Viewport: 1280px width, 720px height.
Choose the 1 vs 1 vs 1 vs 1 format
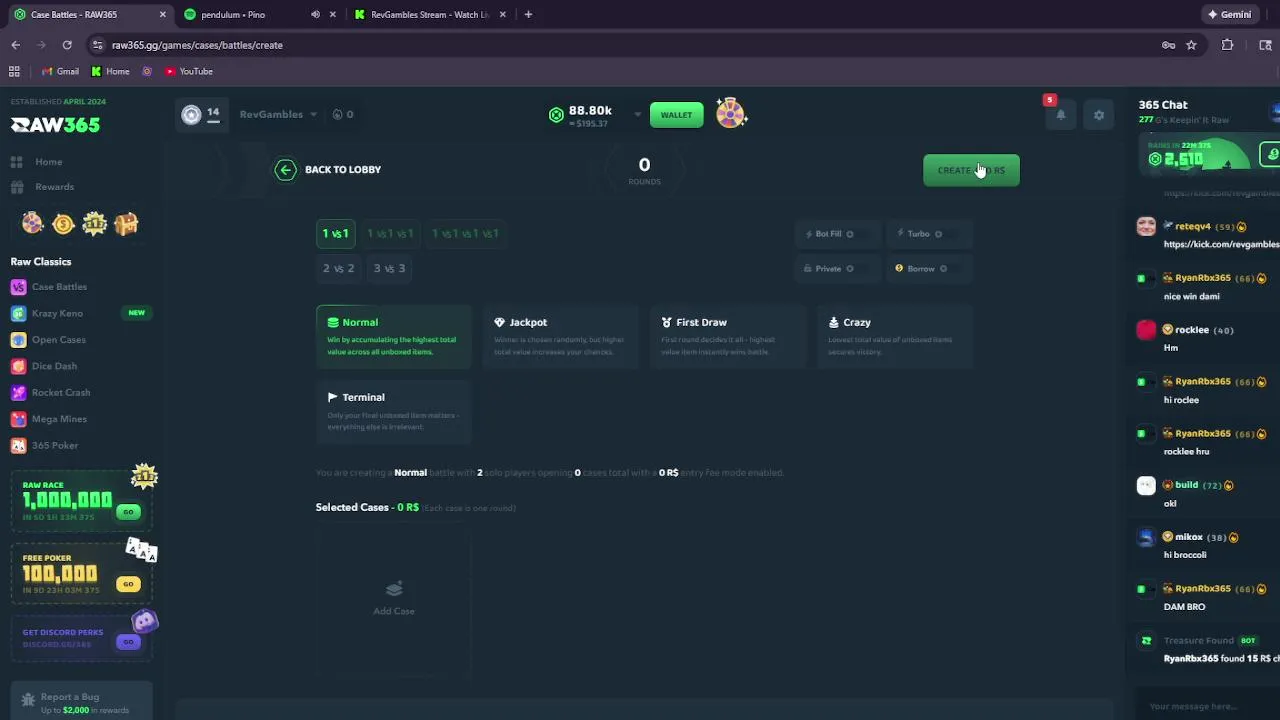(x=465, y=234)
